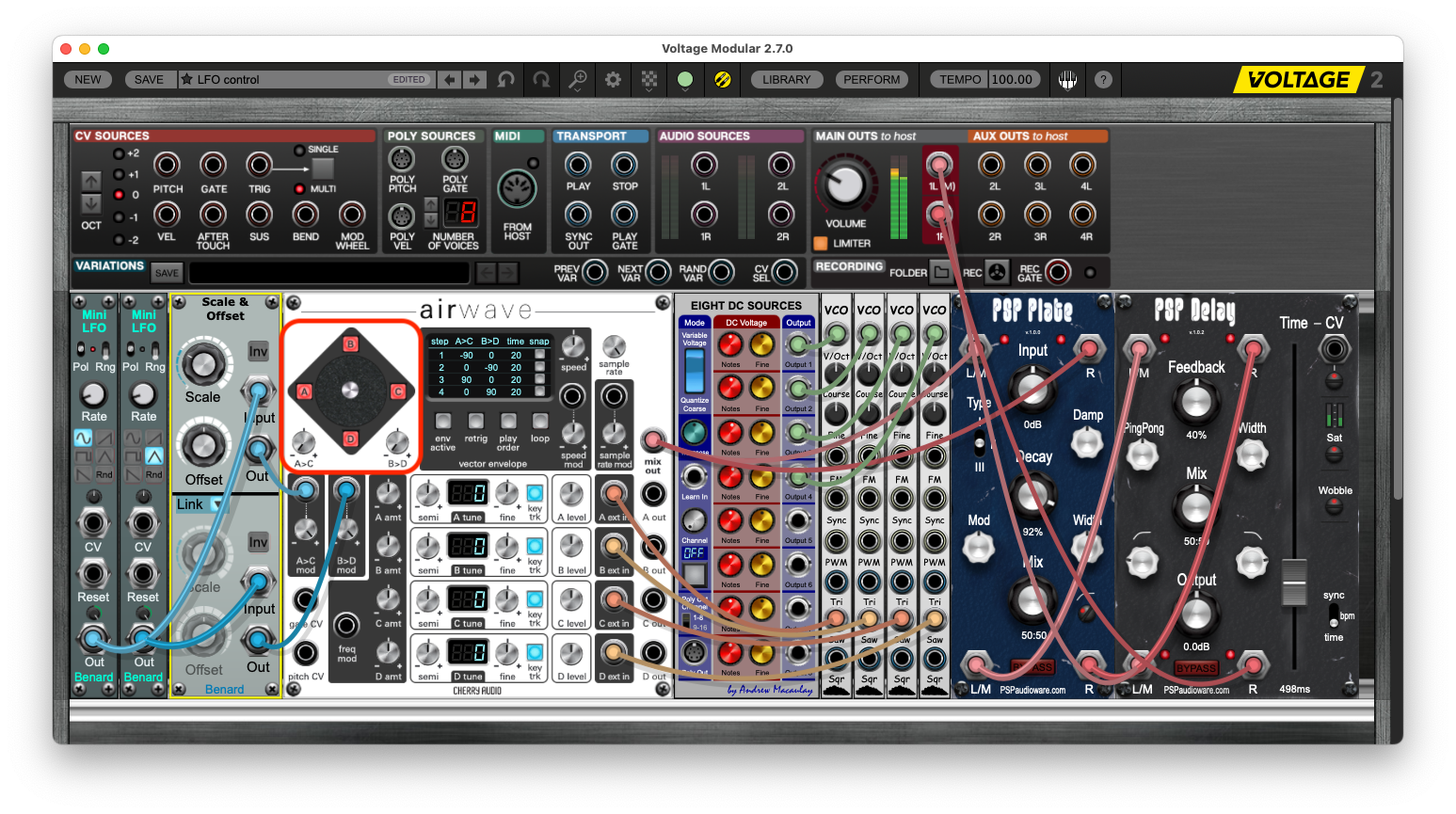Click the redo arrow icon in toolbar

(x=541, y=80)
